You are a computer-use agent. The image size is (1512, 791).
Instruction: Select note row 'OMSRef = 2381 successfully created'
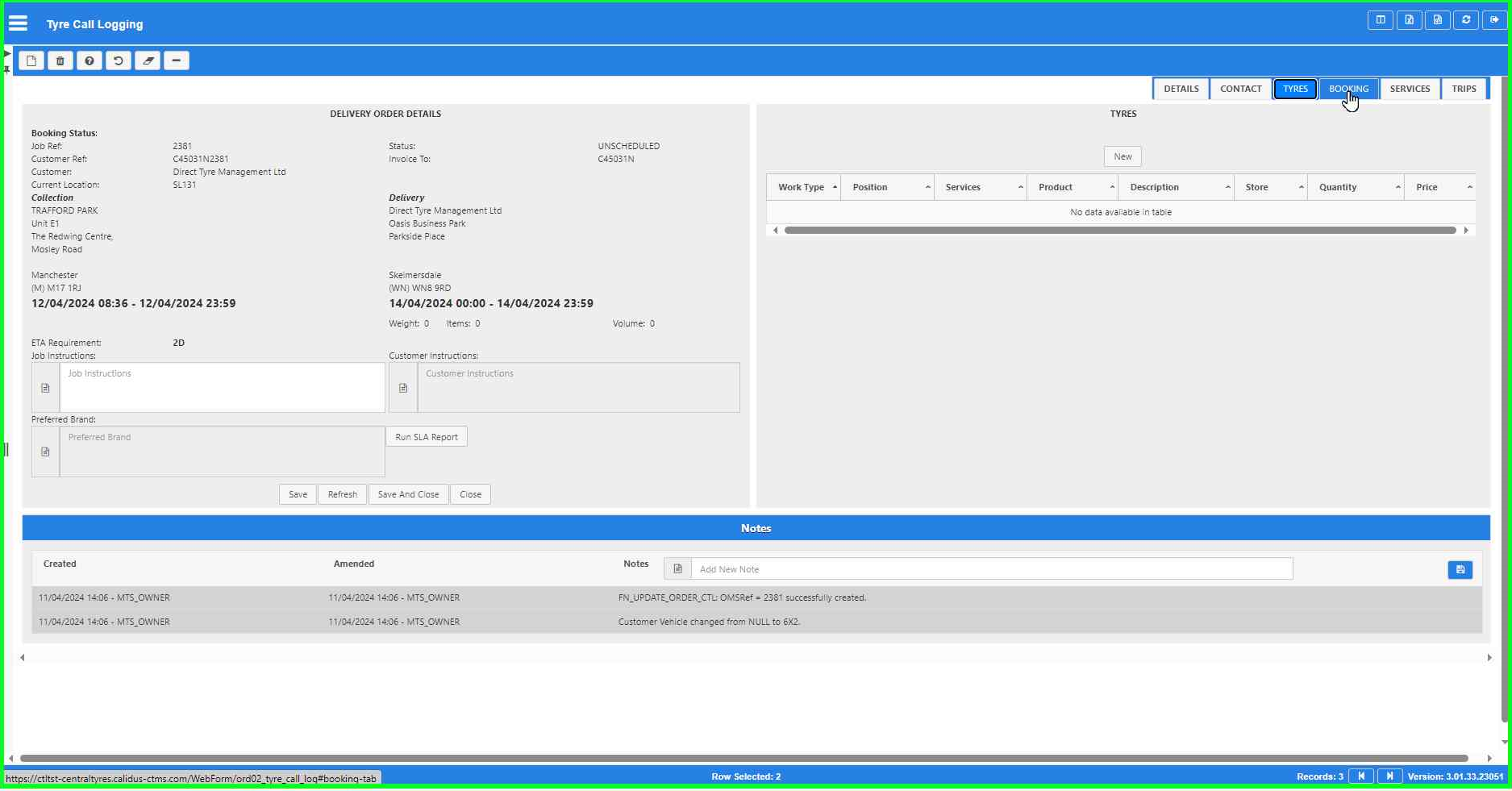756,597
